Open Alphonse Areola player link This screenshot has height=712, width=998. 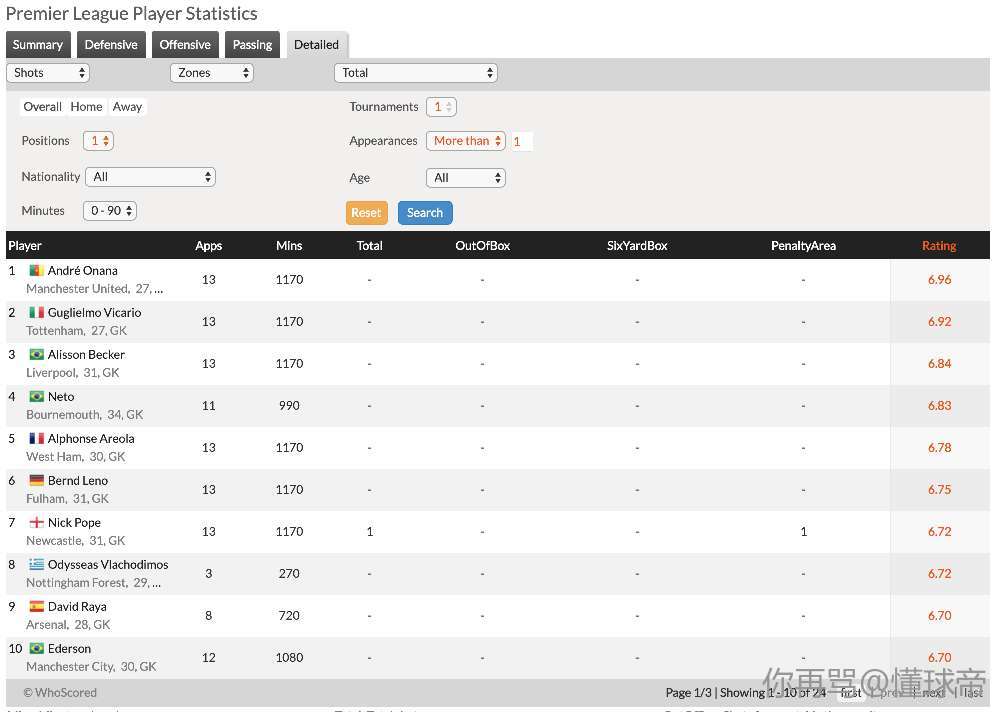coord(91,438)
